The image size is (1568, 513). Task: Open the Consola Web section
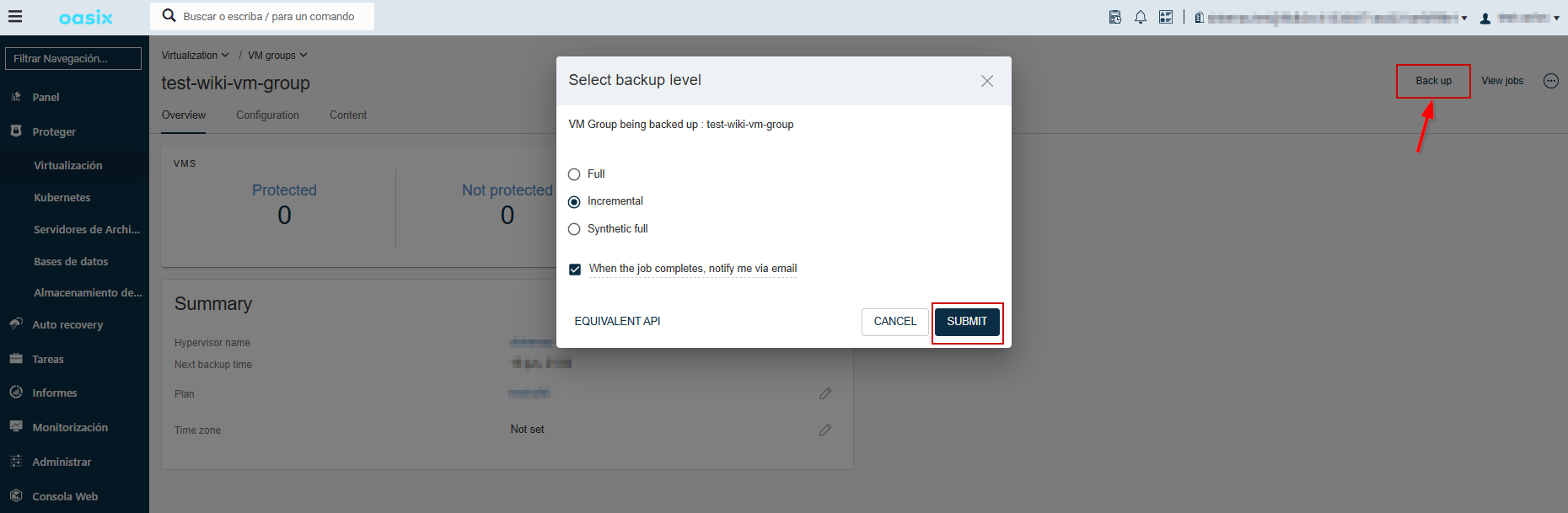[x=65, y=496]
